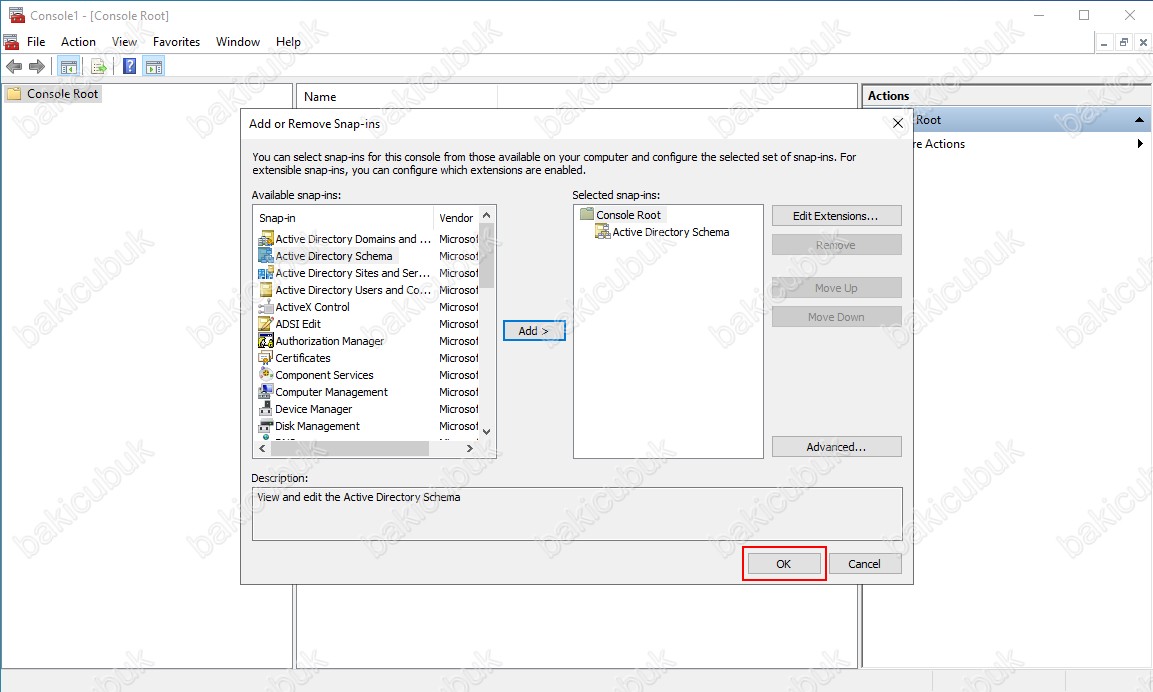1153x692 pixels.
Task: Open the Action menu
Action: (x=78, y=42)
